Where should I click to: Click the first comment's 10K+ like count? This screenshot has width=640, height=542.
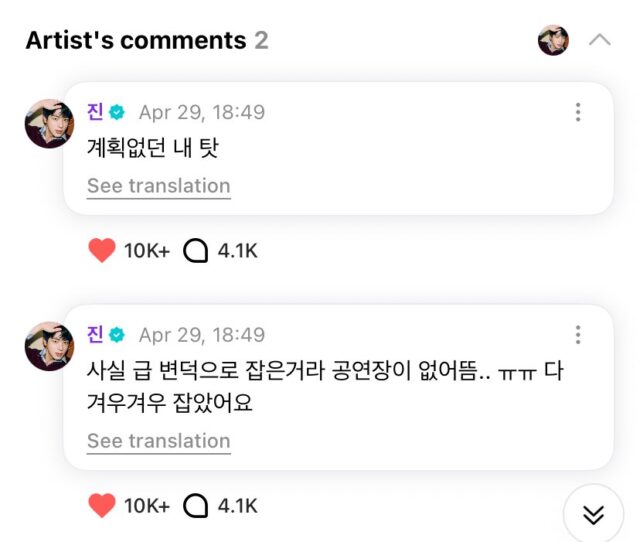[147, 251]
